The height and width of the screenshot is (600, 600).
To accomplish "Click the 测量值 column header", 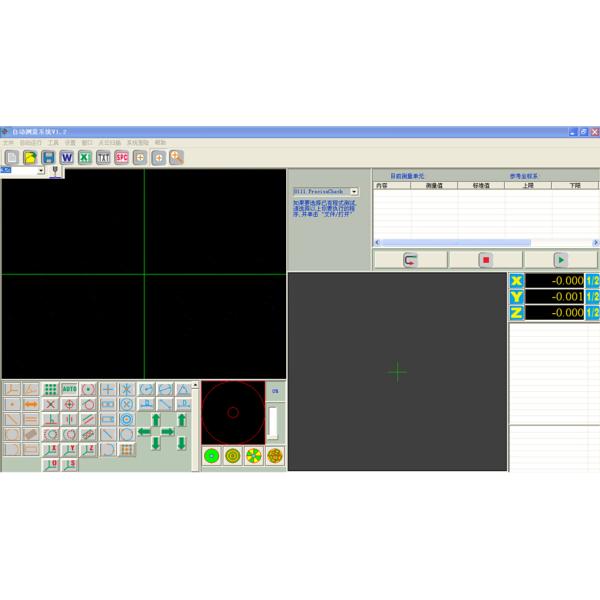I will click(433, 185).
